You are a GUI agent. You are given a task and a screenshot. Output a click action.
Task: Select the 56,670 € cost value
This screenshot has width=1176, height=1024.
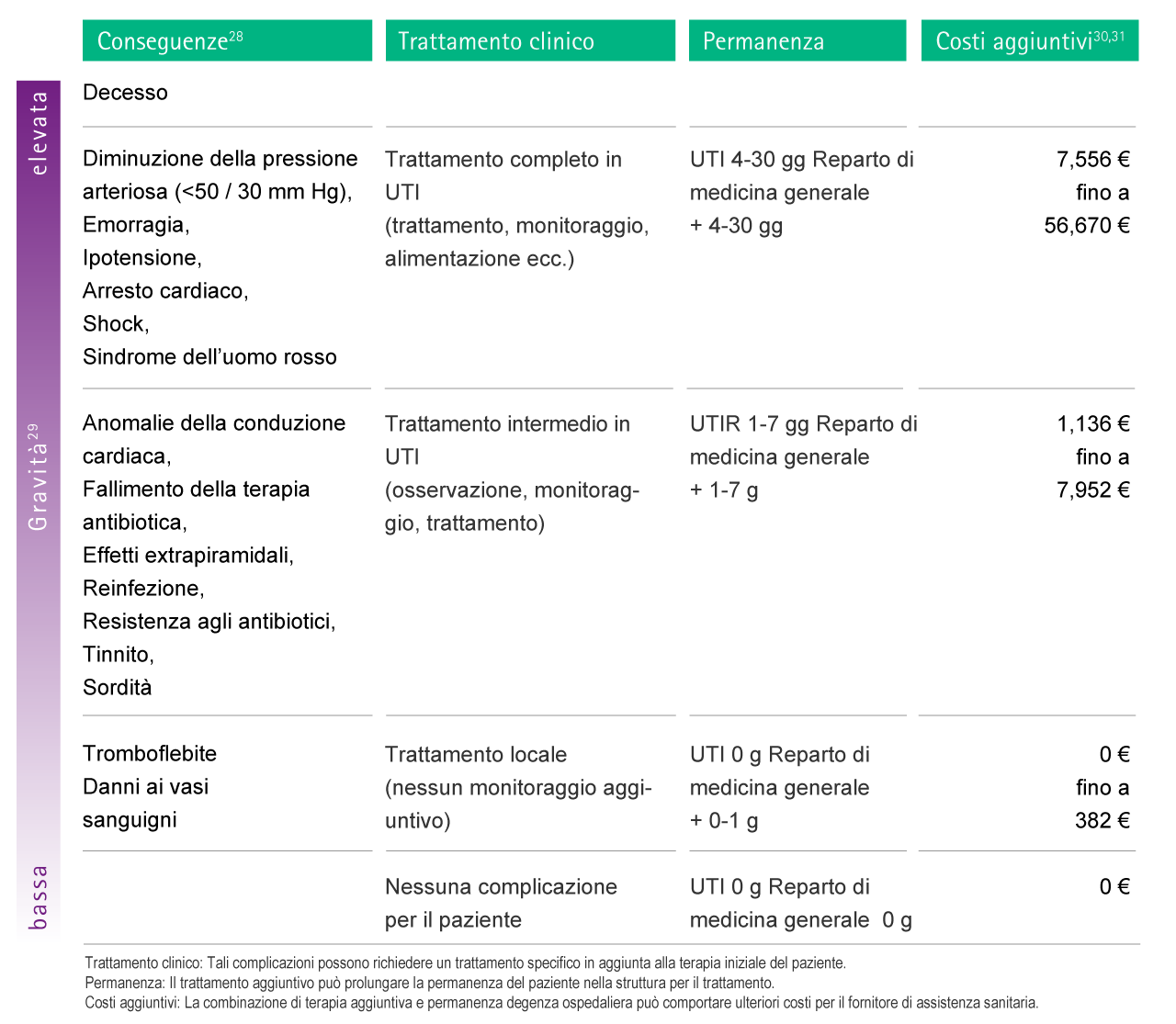point(1087,226)
